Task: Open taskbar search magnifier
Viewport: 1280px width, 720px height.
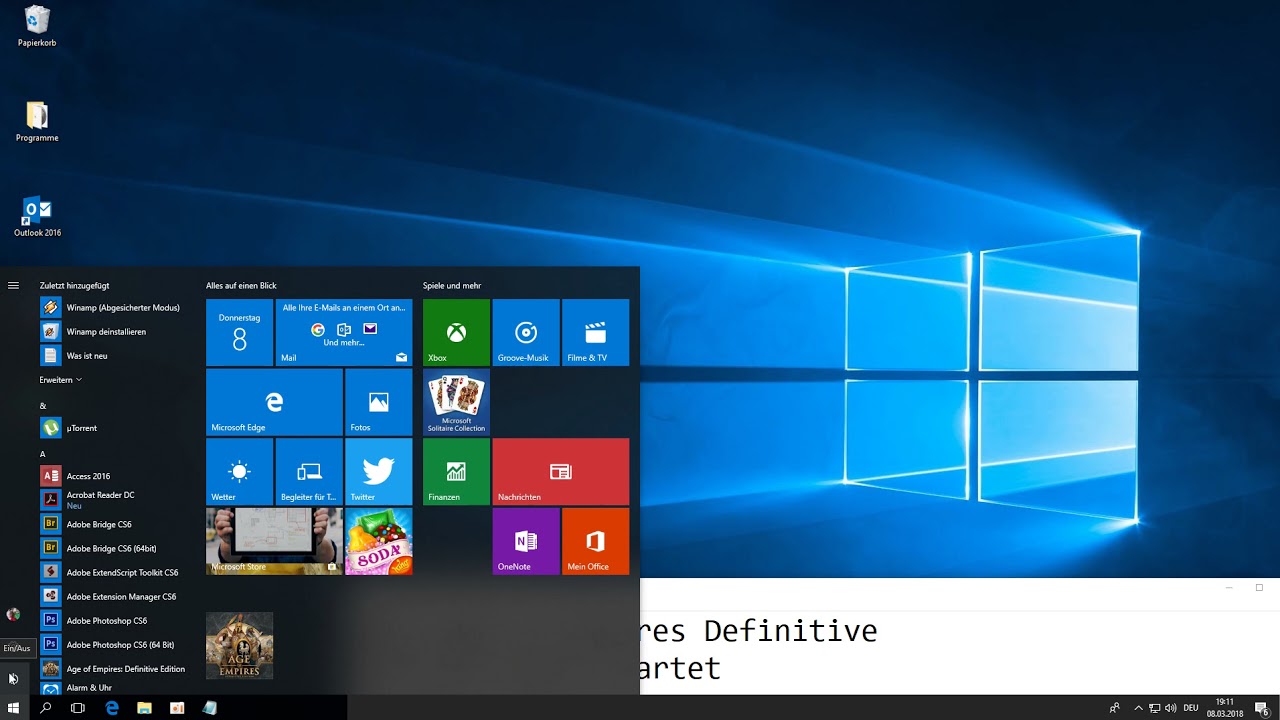Action: point(45,708)
